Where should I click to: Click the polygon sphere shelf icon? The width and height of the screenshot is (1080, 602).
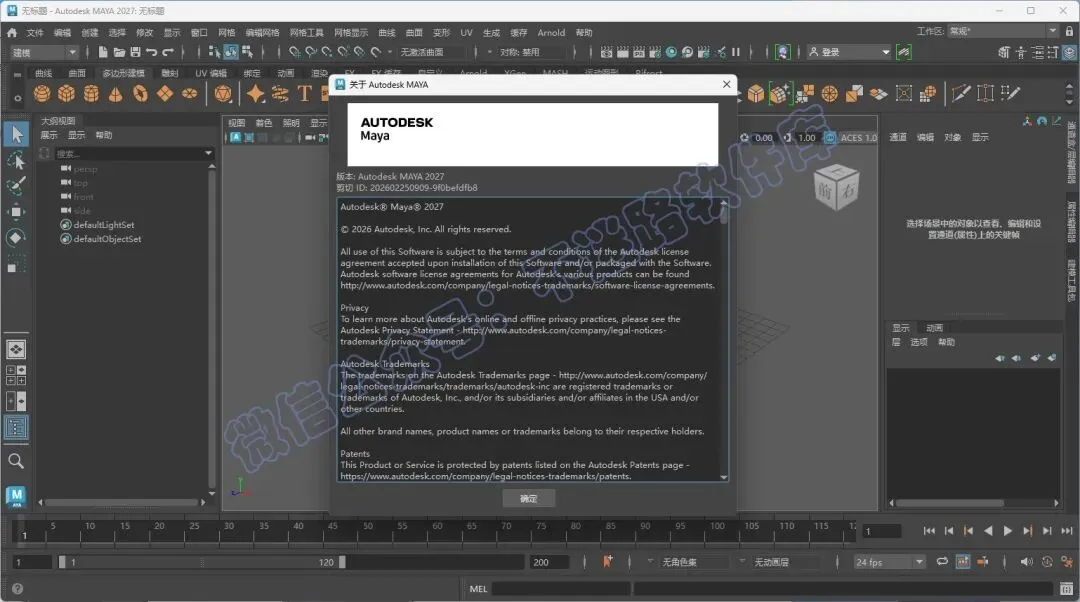pos(42,93)
